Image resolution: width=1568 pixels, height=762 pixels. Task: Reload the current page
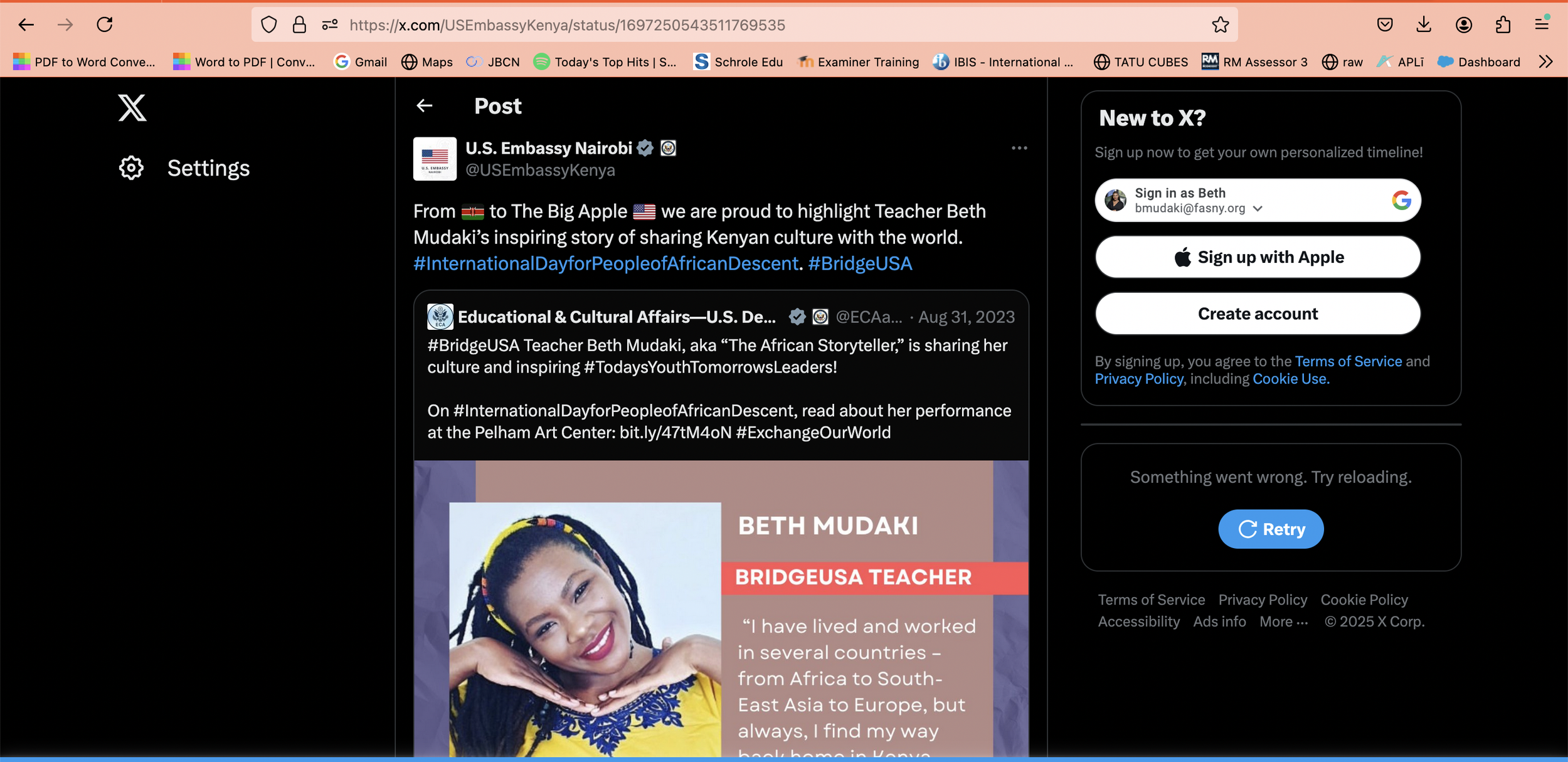(x=105, y=24)
